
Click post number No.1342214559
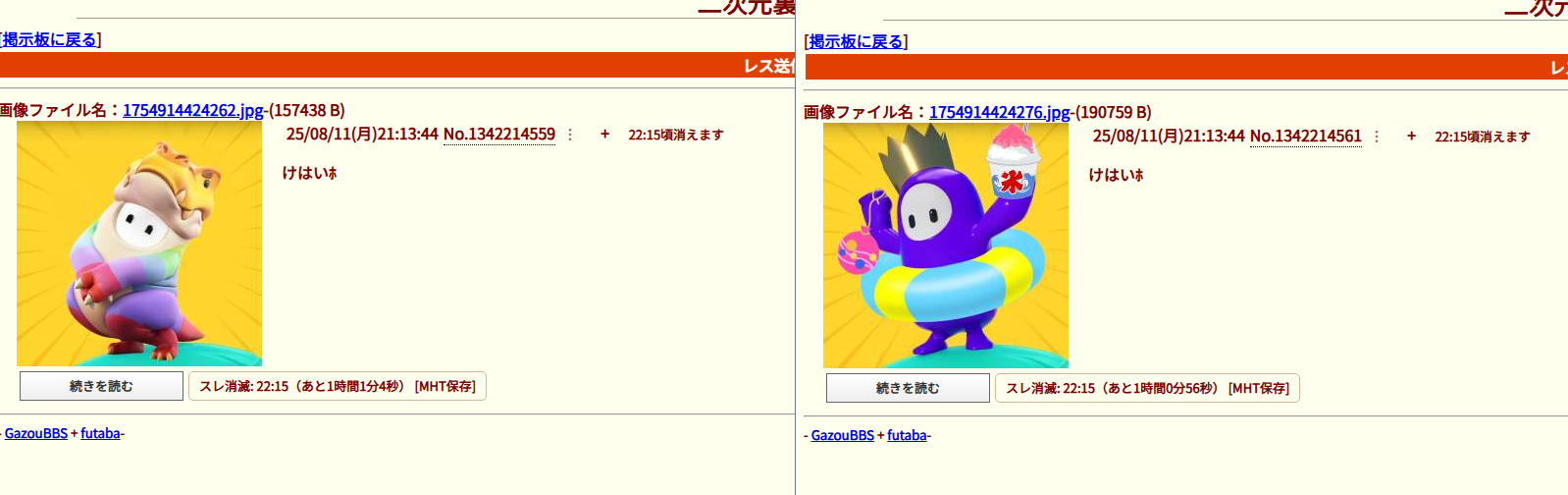click(x=499, y=134)
